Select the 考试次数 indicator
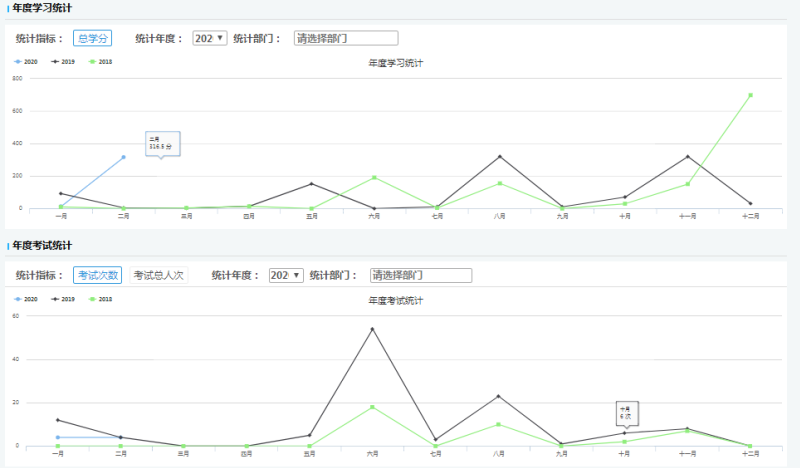The image size is (800, 468). [x=98, y=275]
